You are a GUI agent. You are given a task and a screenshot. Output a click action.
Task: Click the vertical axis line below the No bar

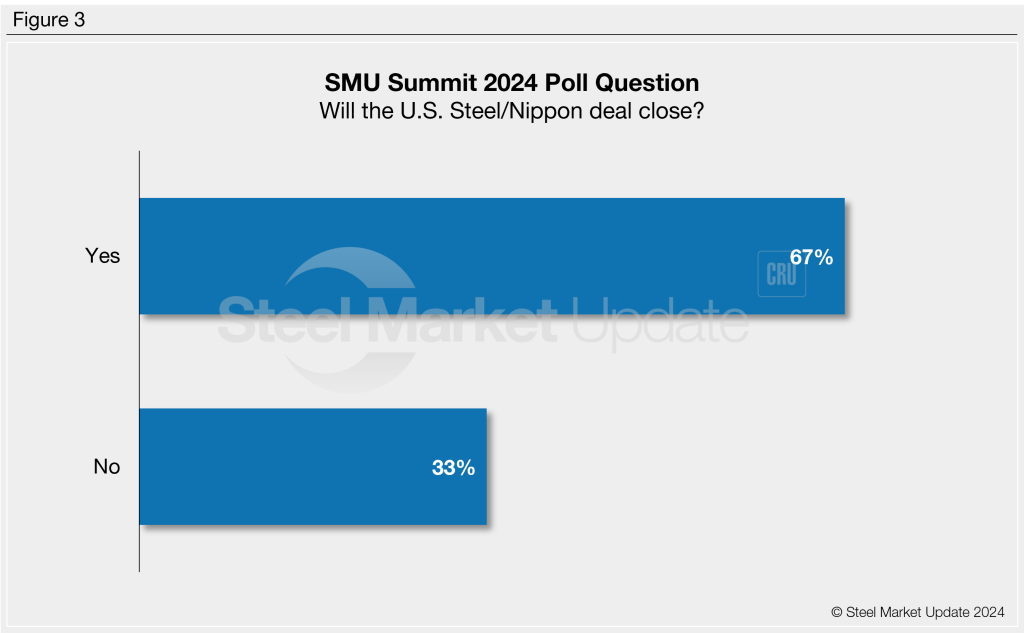coord(139,550)
